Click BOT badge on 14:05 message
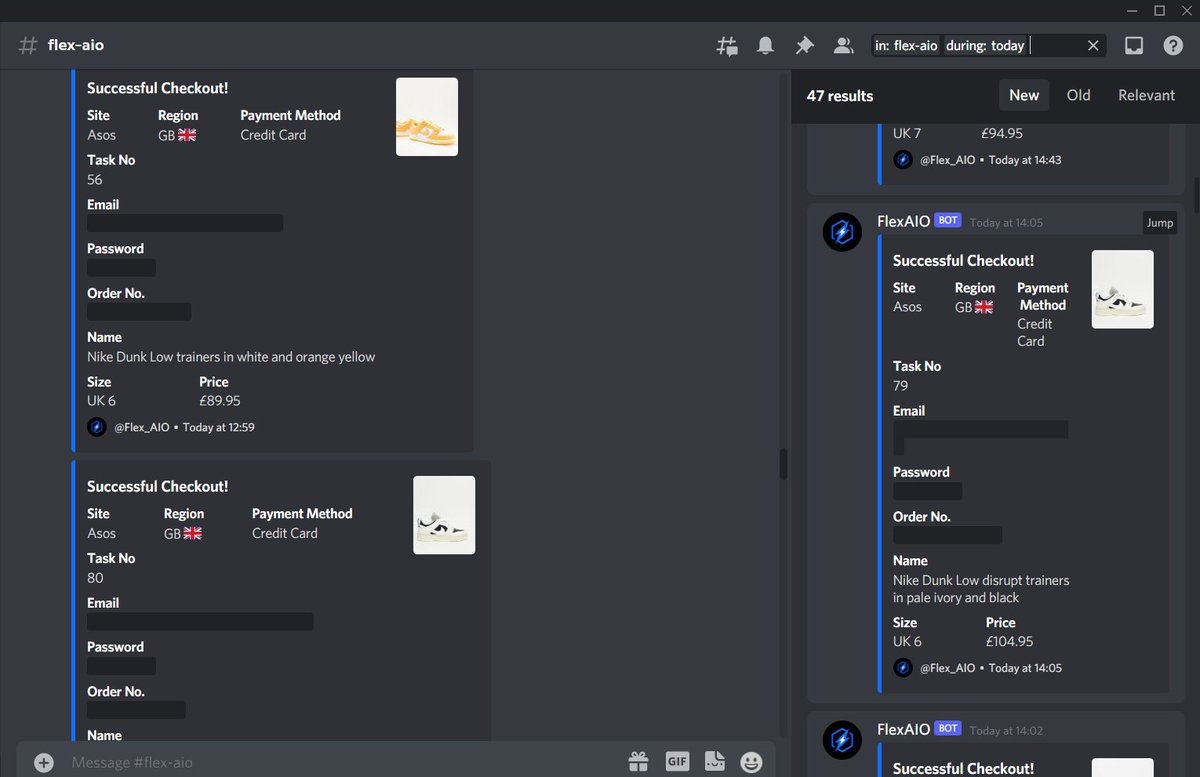Image resolution: width=1200 pixels, height=777 pixels. [x=948, y=221]
